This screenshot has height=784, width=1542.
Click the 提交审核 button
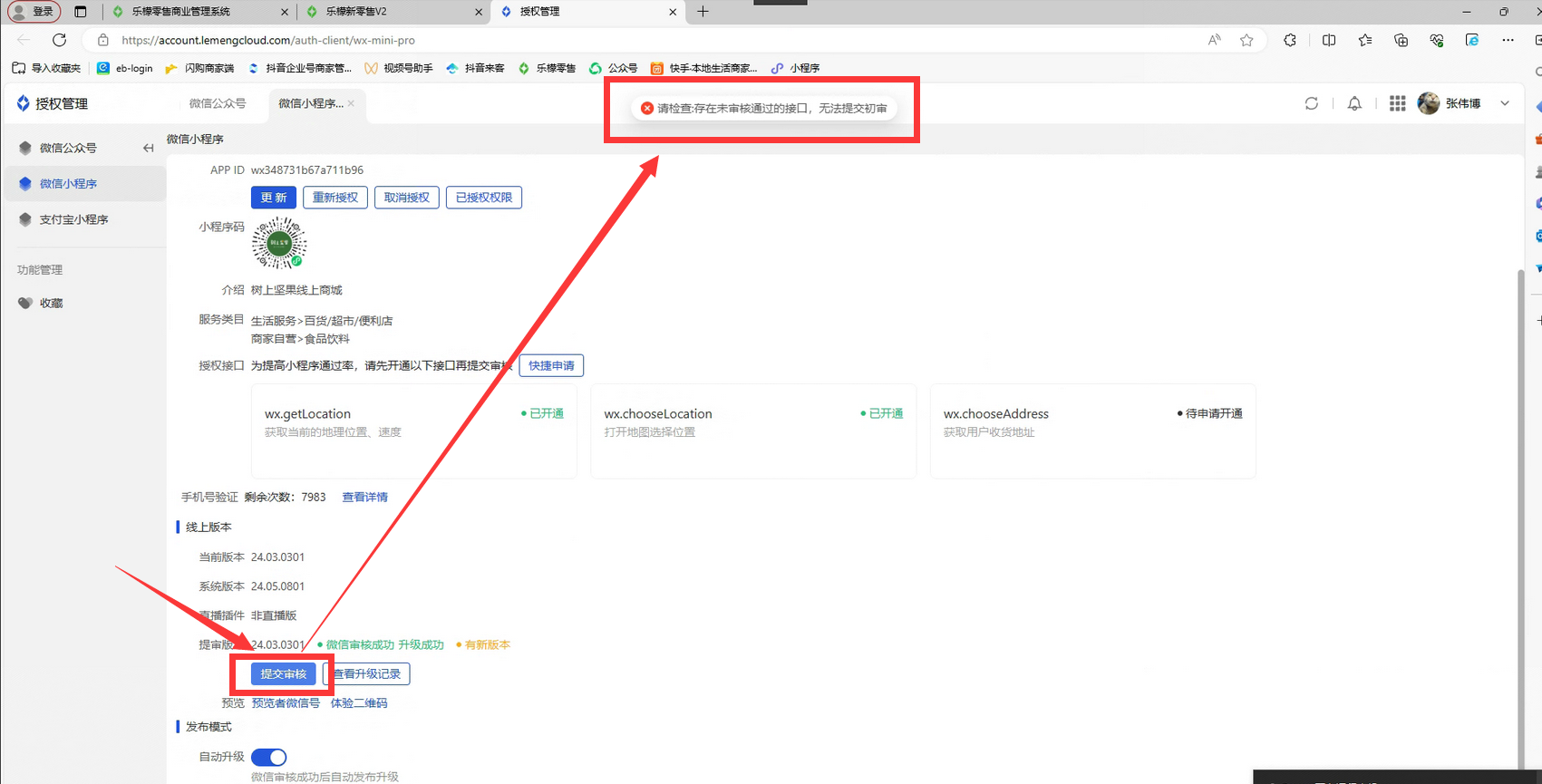coord(284,673)
